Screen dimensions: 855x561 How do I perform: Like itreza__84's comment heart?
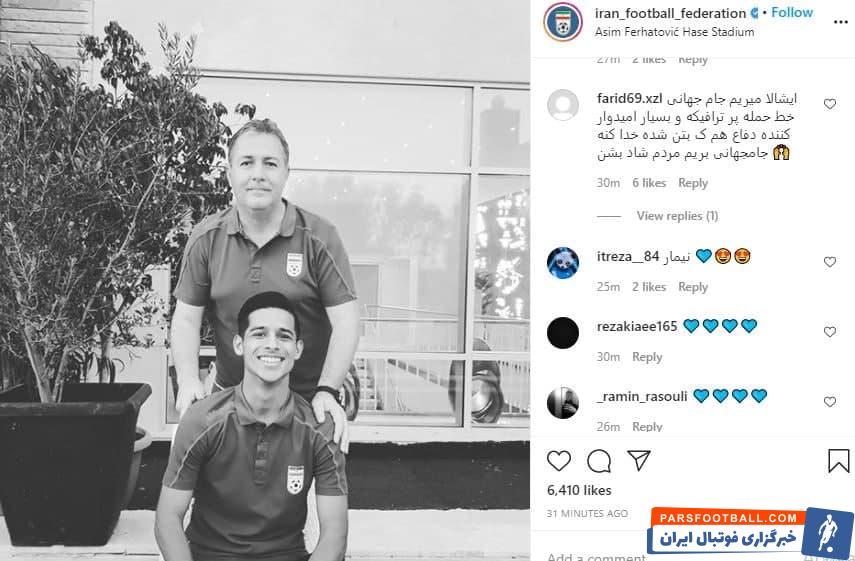[x=830, y=262]
